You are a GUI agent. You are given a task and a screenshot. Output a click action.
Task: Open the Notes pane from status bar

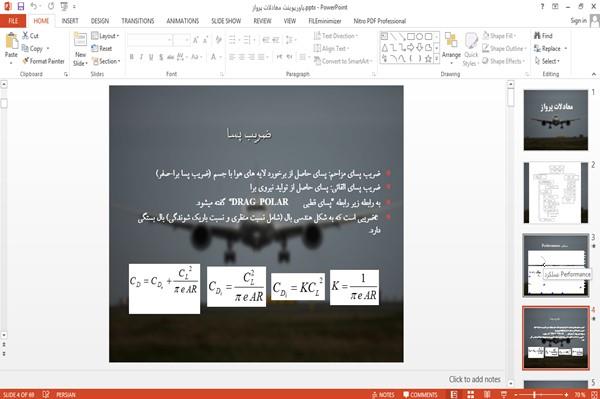click(x=383, y=395)
